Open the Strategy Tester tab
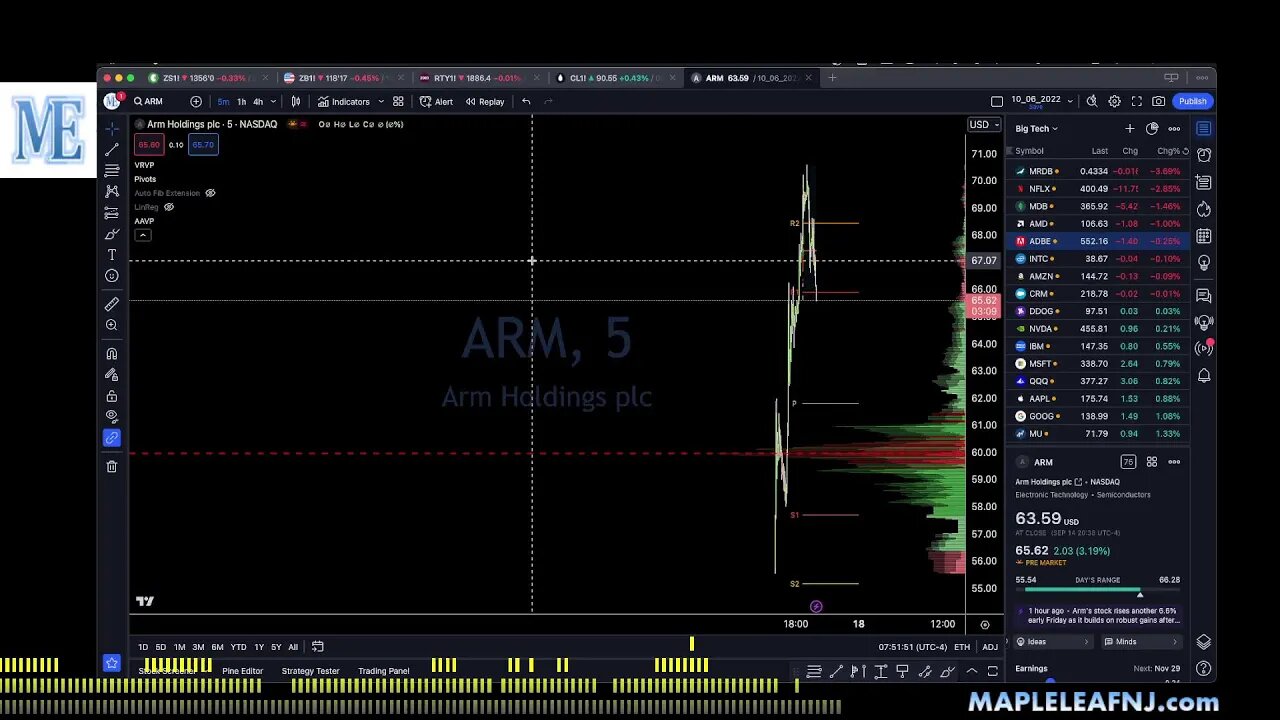Screen dimensions: 1280x720 [310, 671]
